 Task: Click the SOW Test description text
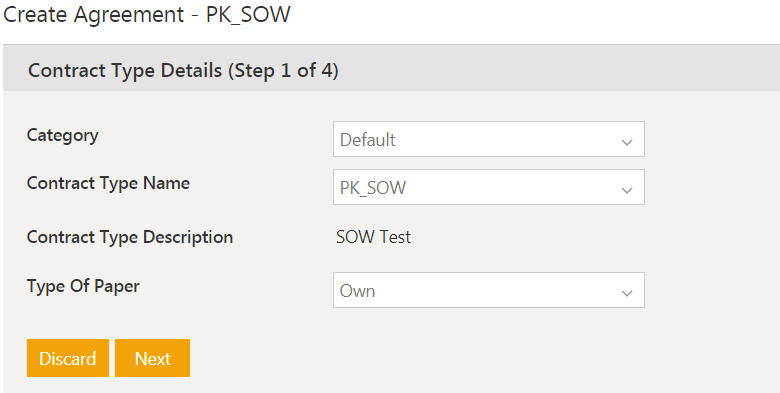pos(373,237)
